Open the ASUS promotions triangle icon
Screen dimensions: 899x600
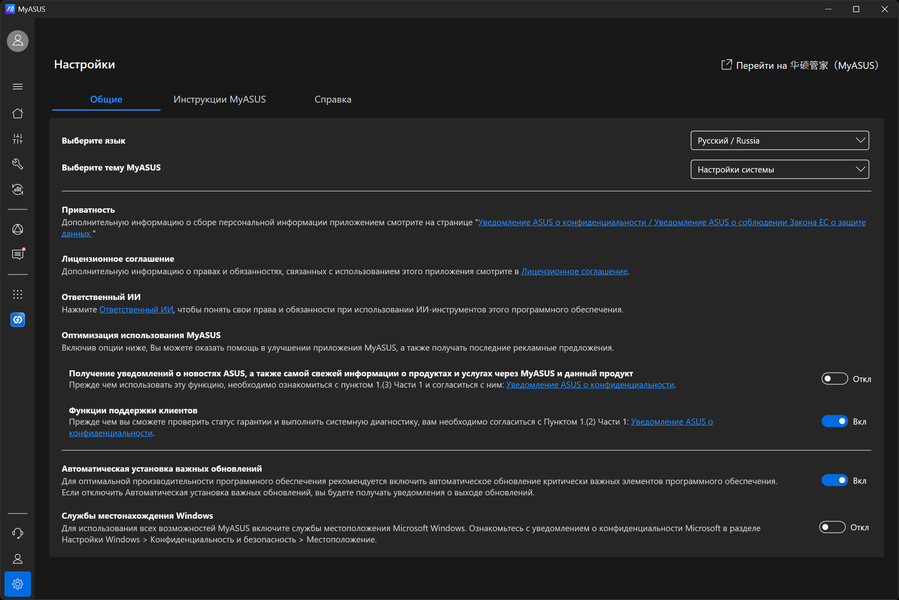pos(18,229)
